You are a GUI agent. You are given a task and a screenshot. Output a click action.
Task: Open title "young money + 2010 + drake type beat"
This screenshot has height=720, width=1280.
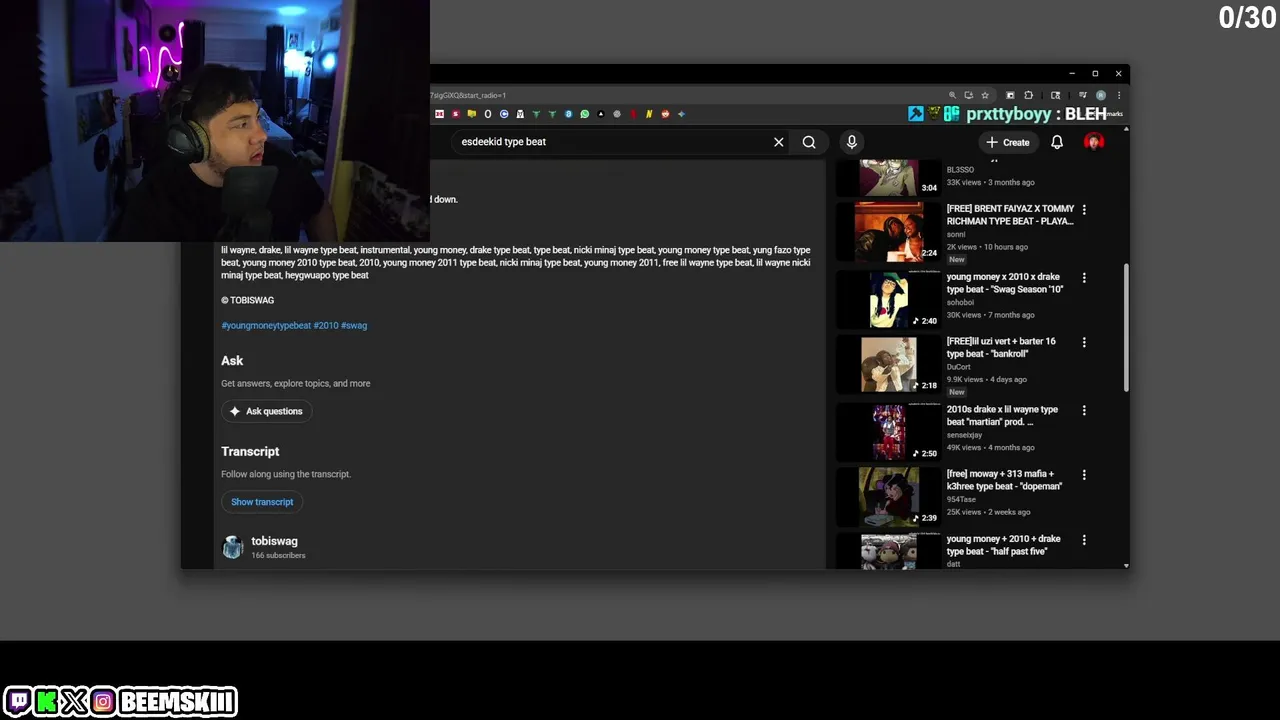pos(1004,545)
